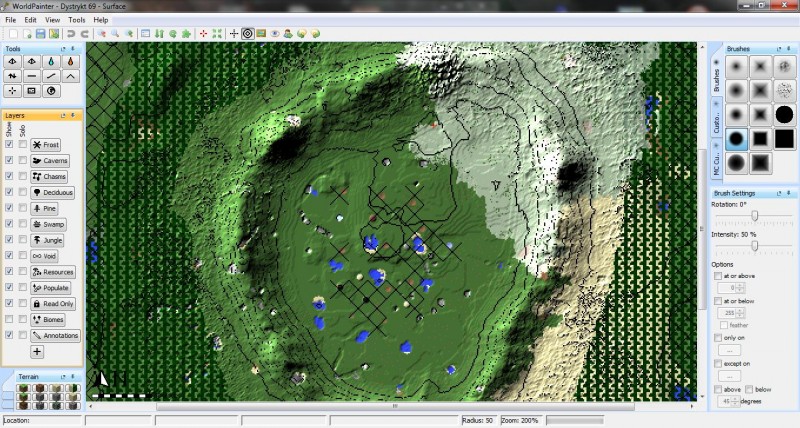This screenshot has width=800, height=428.
Task: Click the magnifier zoom icon in toolbar
Action: [115, 34]
